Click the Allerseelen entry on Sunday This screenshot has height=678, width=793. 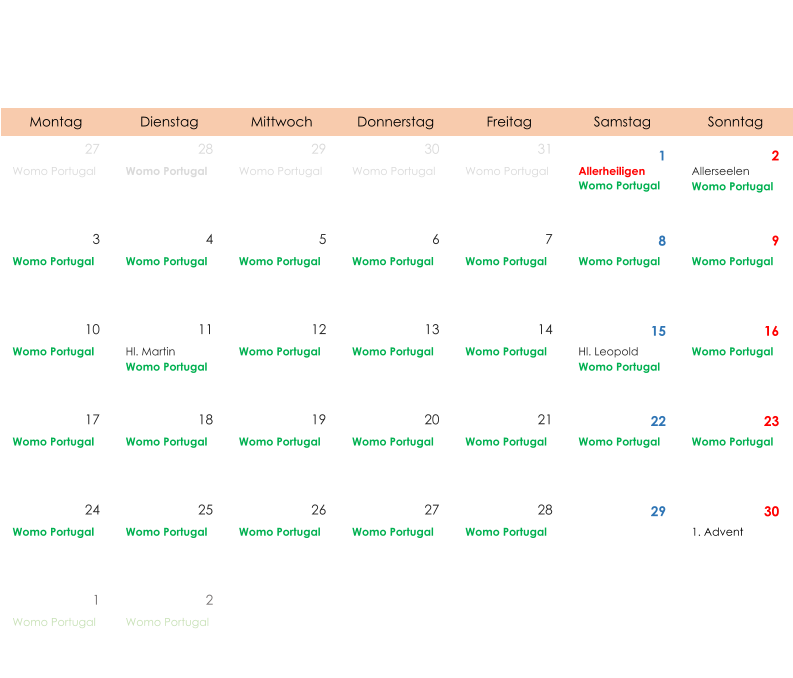click(720, 171)
